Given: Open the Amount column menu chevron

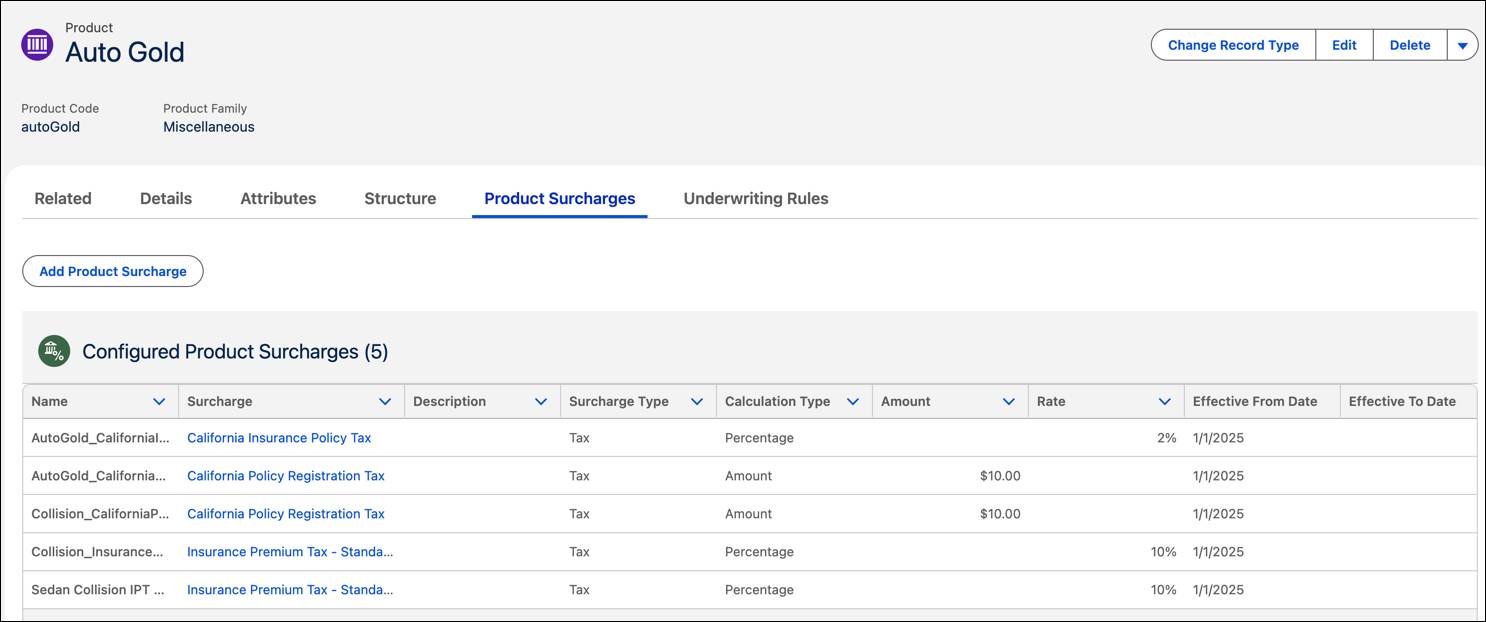Looking at the screenshot, I should (x=1009, y=402).
